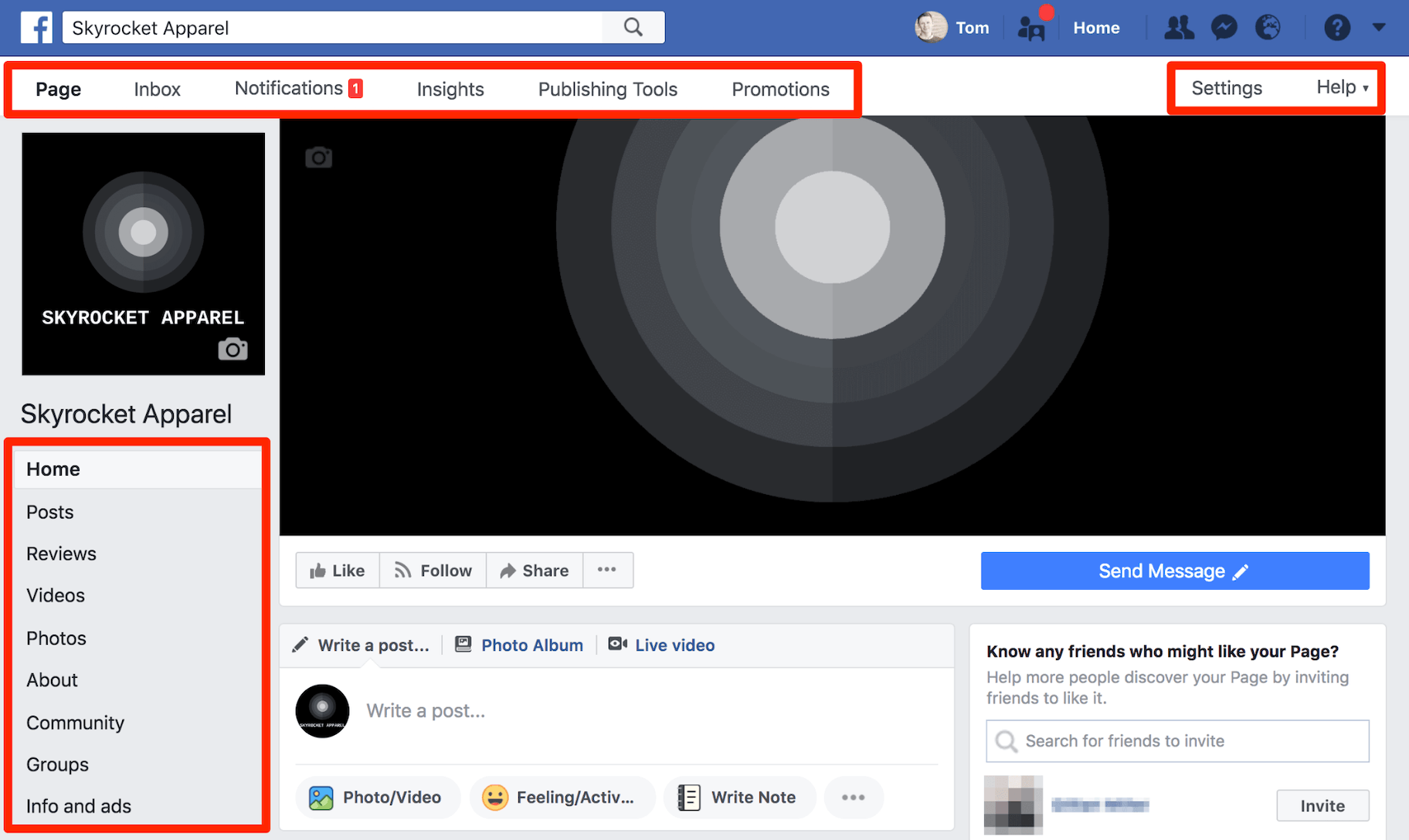The height and width of the screenshot is (840, 1409).
Task: Update profile picture via camera icon
Action: 233,349
